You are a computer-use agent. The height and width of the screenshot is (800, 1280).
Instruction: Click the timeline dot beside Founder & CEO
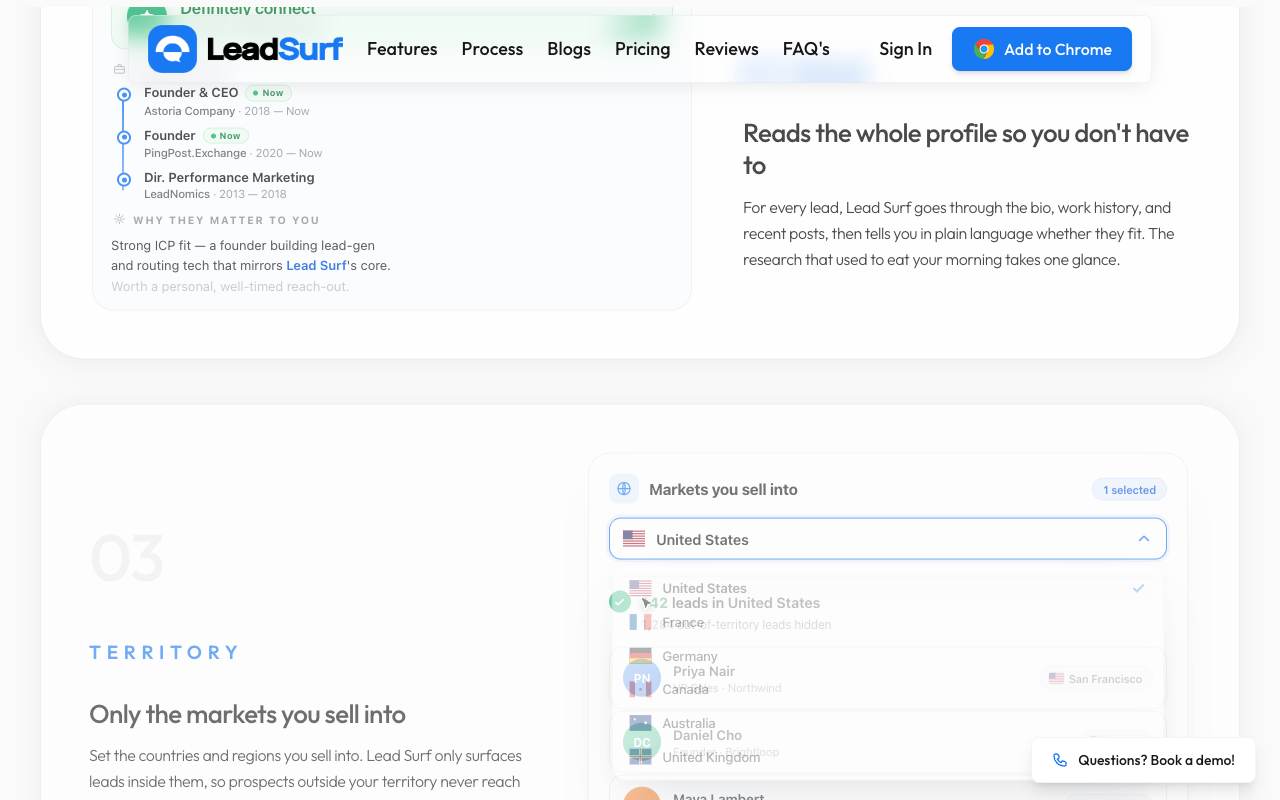click(124, 95)
